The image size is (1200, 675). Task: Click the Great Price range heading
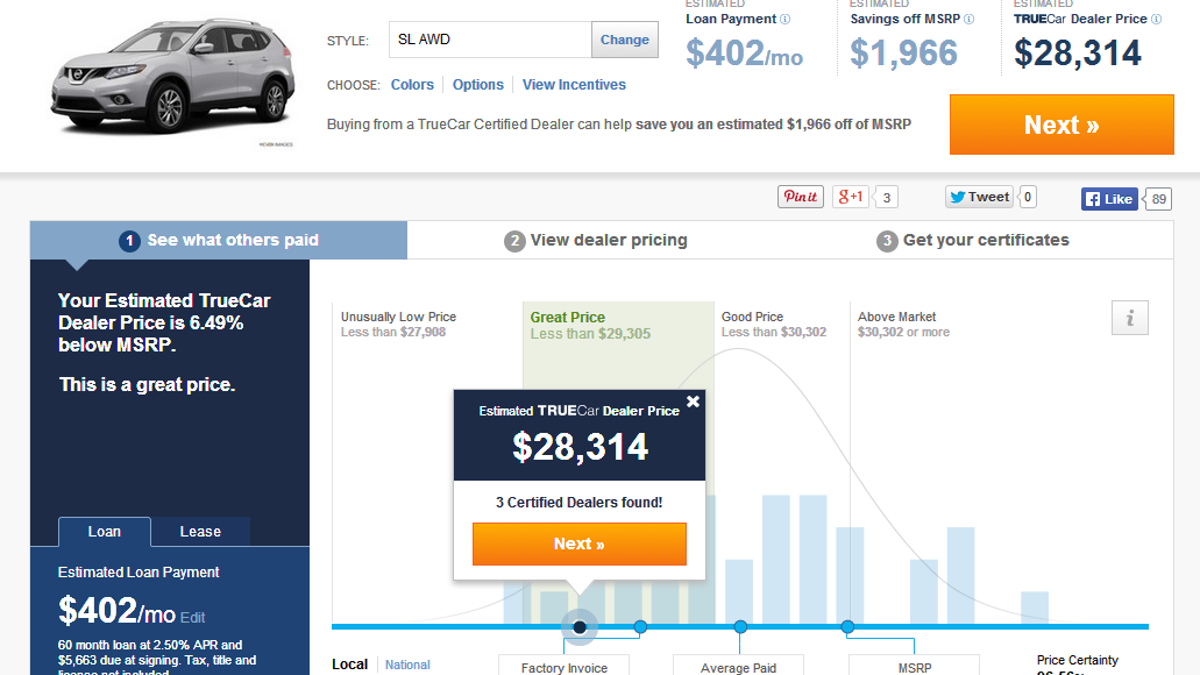click(568, 317)
